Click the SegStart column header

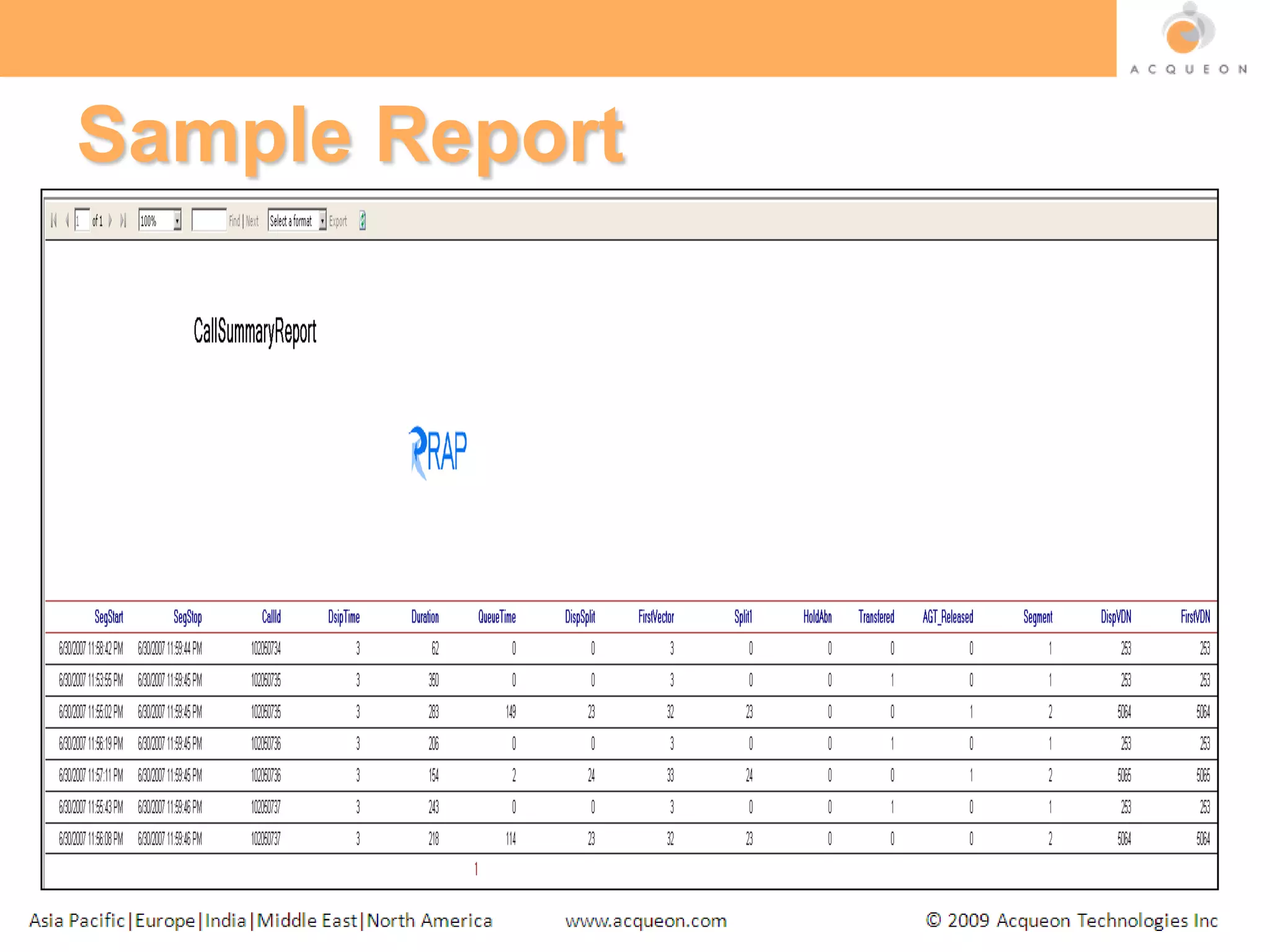click(109, 617)
